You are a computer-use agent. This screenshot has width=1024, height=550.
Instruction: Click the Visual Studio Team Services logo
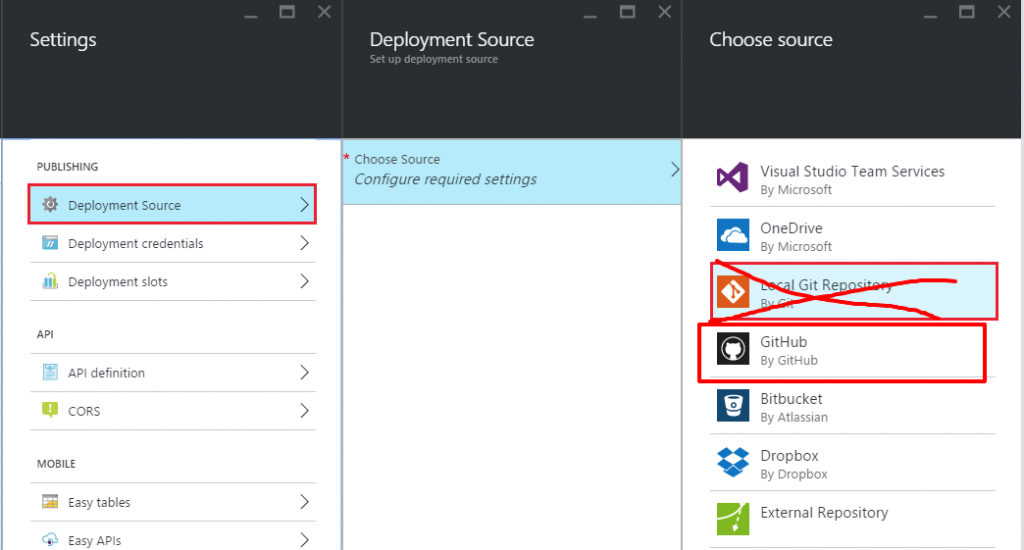pos(732,177)
